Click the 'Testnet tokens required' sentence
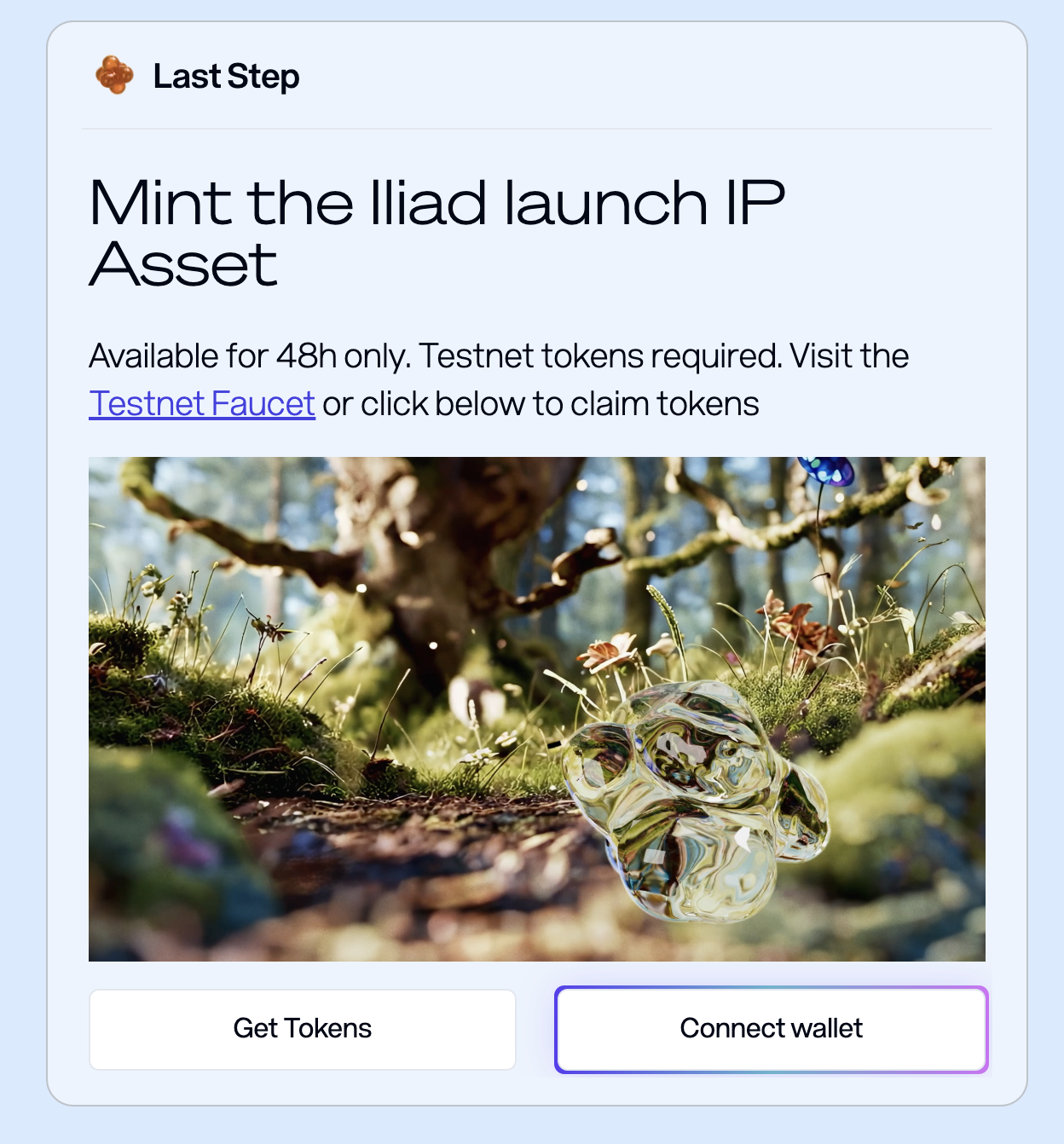 (601, 355)
